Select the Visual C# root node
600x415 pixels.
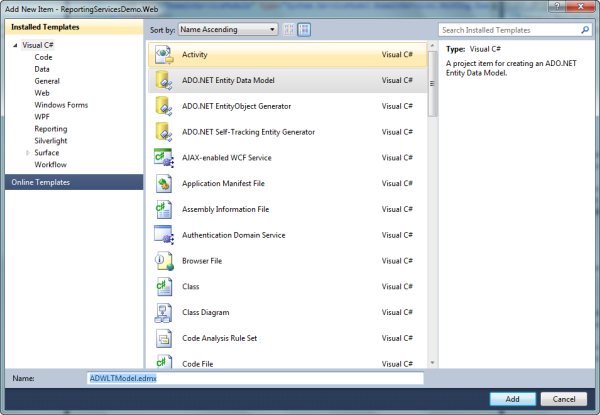click(x=38, y=45)
